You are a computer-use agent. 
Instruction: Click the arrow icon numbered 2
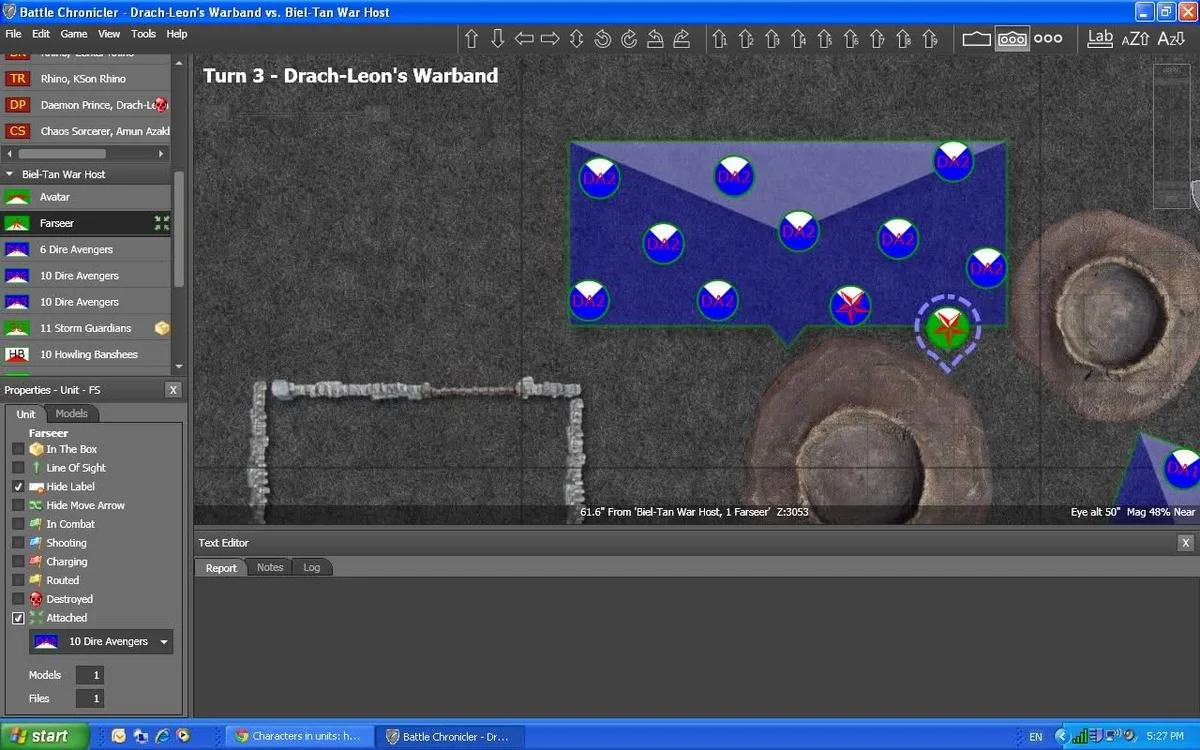point(746,39)
